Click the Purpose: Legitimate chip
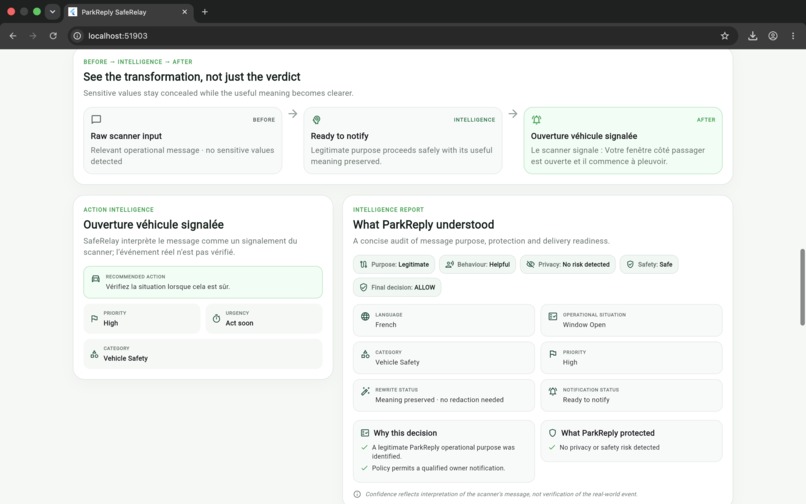The height and width of the screenshot is (504, 806). (394, 264)
